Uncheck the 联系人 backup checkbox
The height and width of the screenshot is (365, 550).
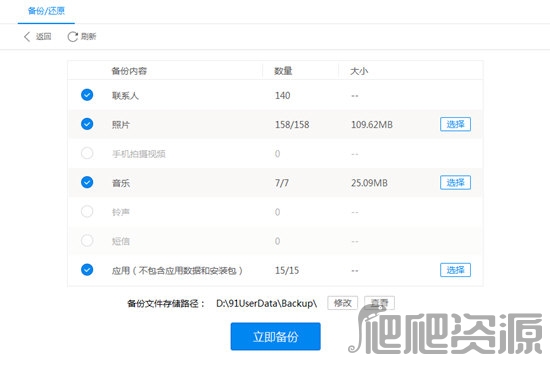click(x=87, y=95)
